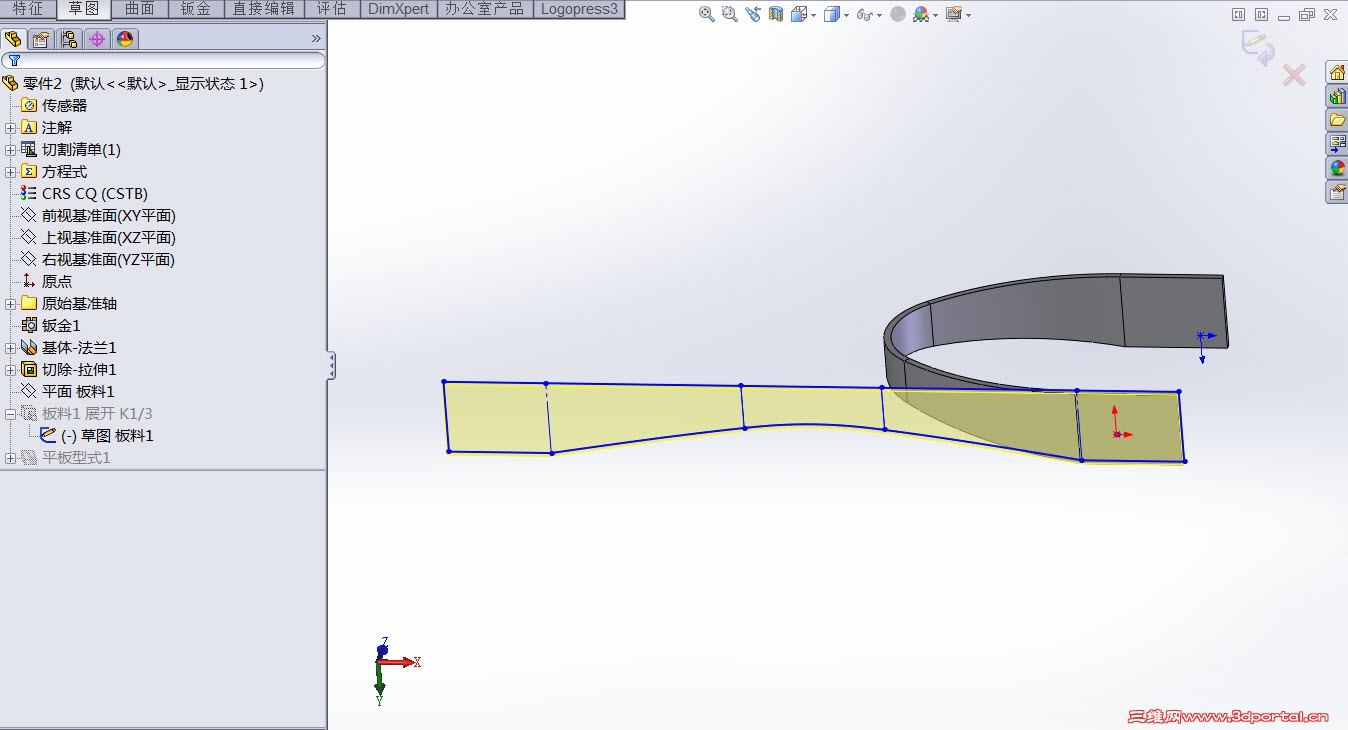Viewport: 1348px width, 730px height.
Task: Switch to the 办公室产品 tab
Action: tap(485, 9)
